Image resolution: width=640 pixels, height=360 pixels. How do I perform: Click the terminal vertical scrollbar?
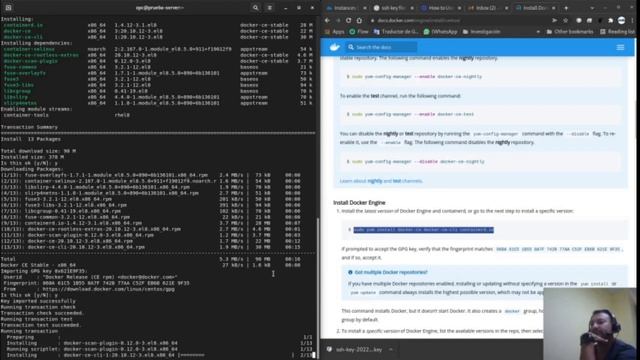pyautogui.click(x=318, y=286)
